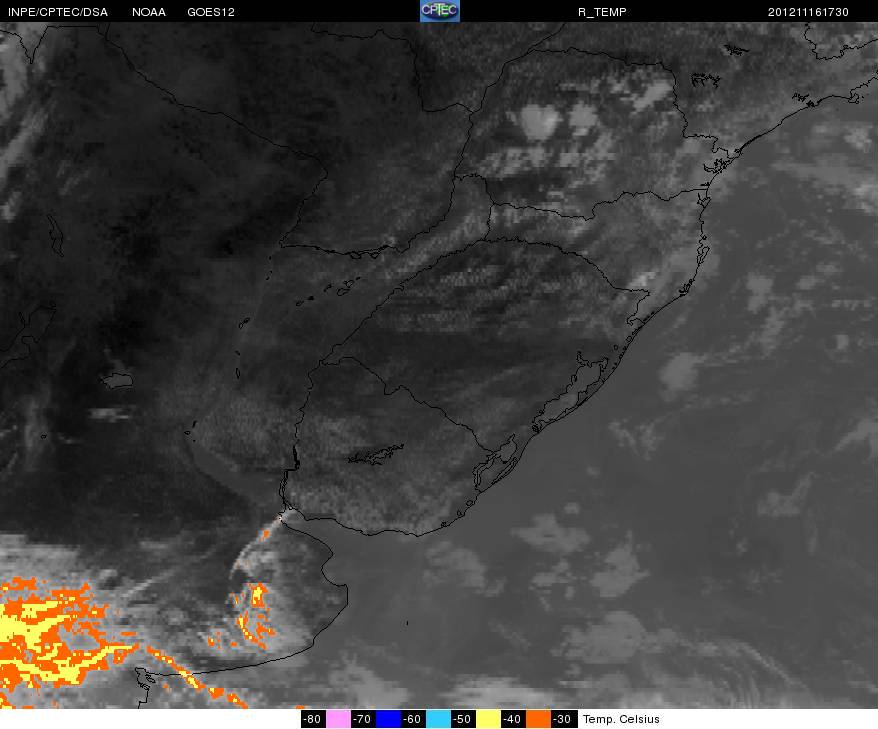The height and width of the screenshot is (729, 878).
Task: Click the -70 legend value
Action: point(362,719)
